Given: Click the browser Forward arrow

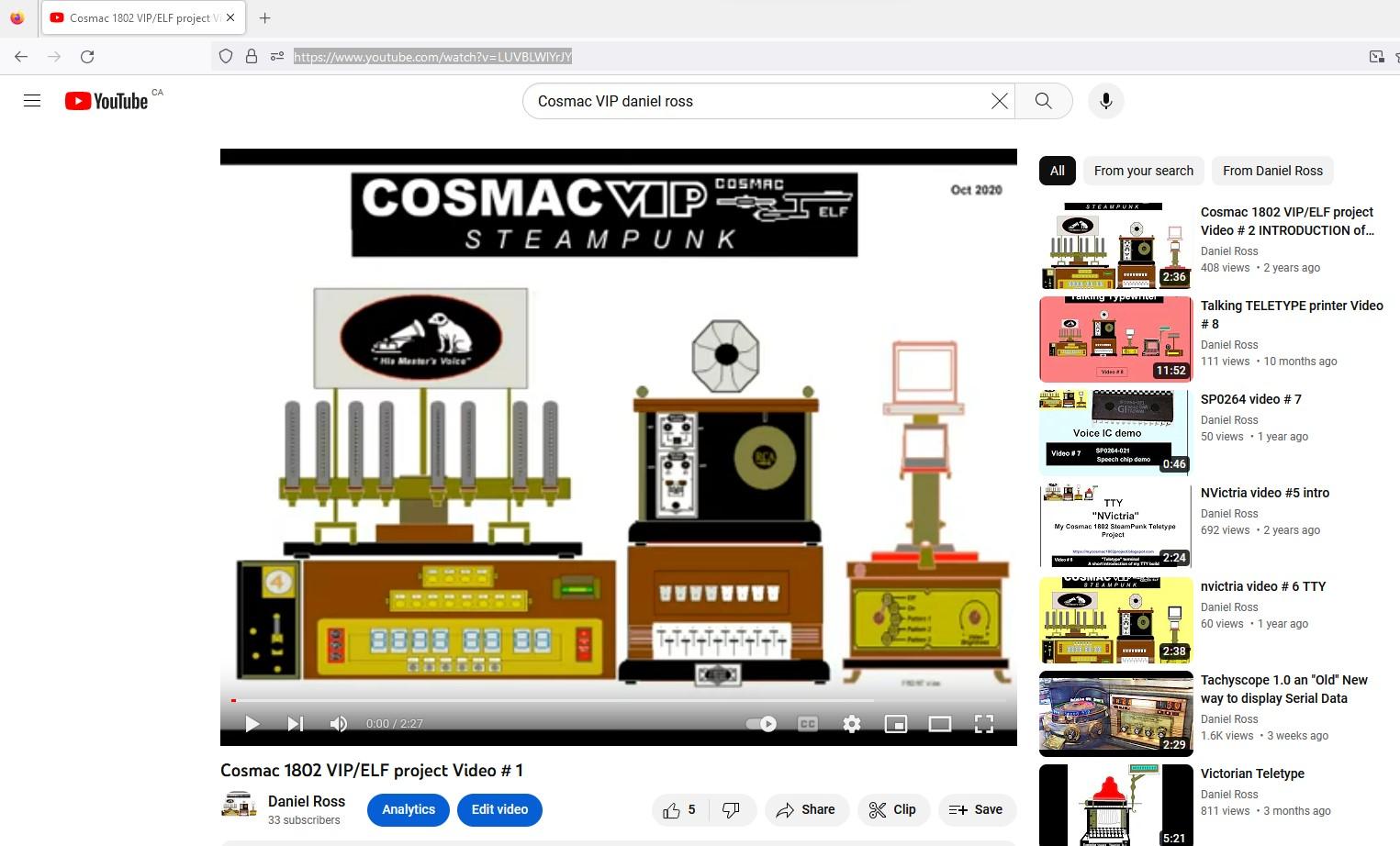Looking at the screenshot, I should pyautogui.click(x=54, y=57).
